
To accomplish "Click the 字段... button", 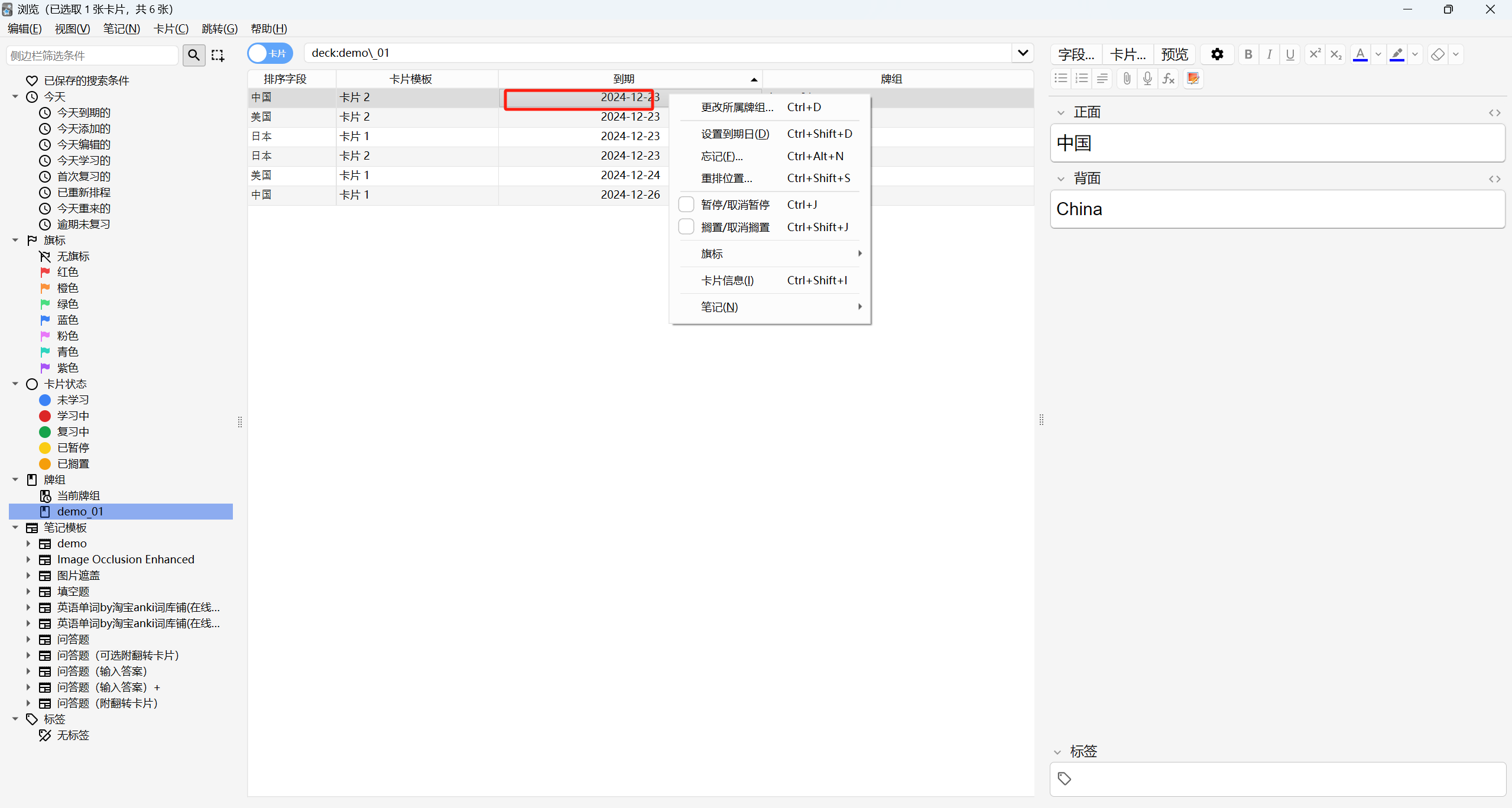I will click(x=1076, y=54).
